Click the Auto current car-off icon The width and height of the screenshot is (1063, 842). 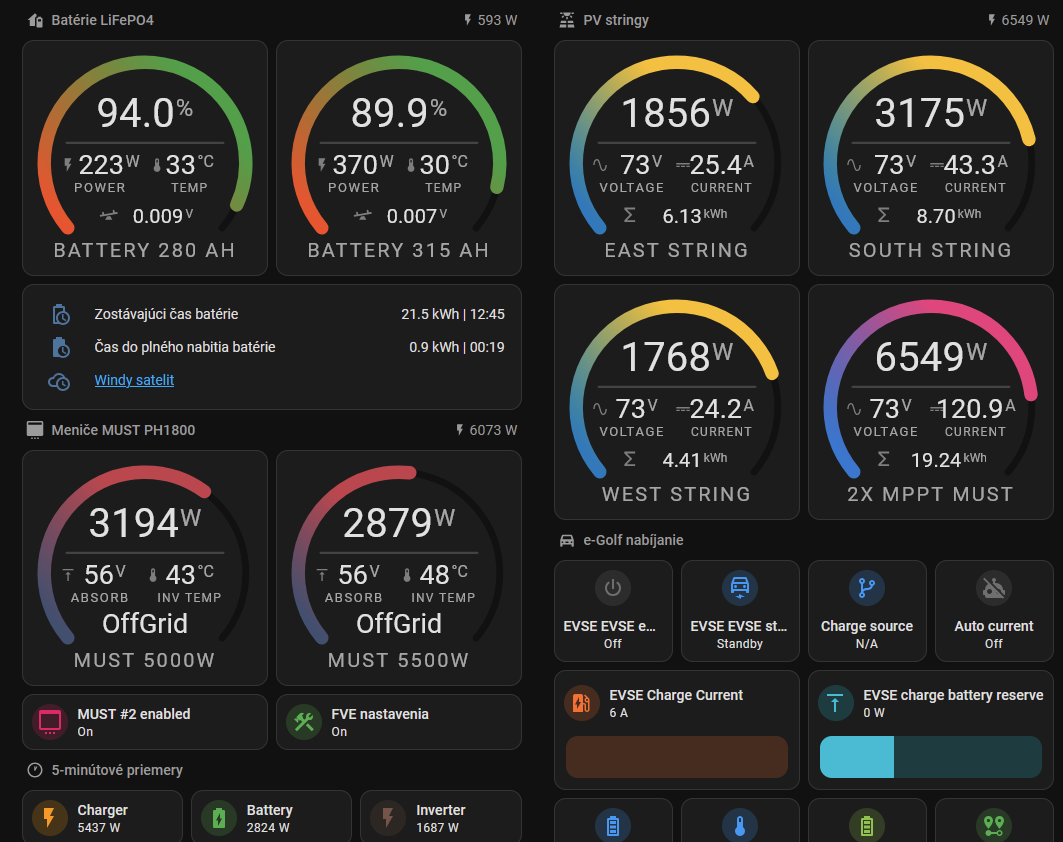[994, 588]
